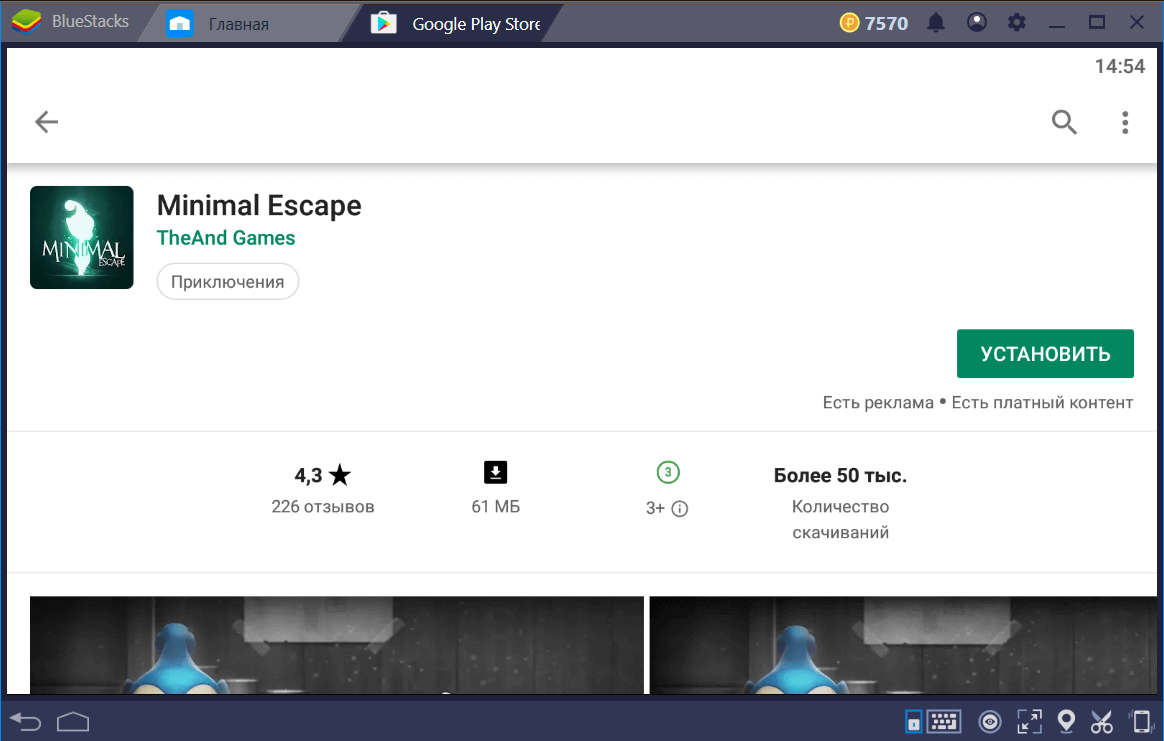
Task: Open the first game screenshot
Action: click(x=337, y=645)
